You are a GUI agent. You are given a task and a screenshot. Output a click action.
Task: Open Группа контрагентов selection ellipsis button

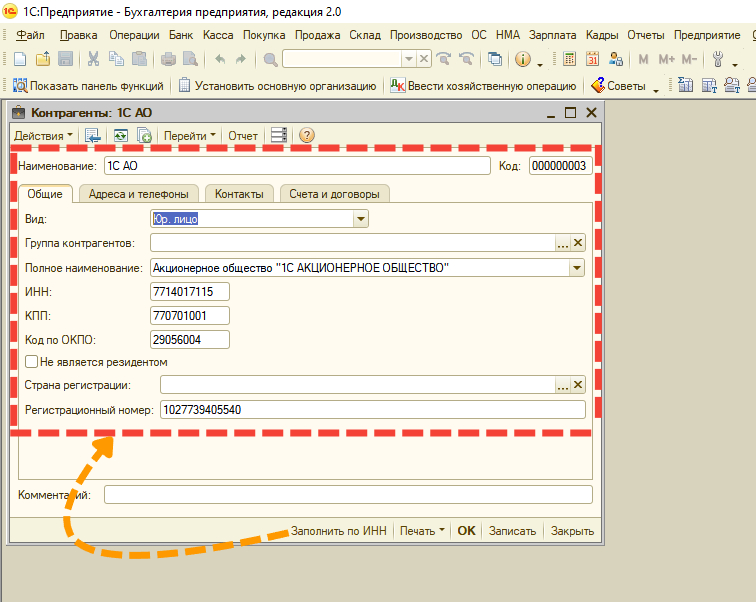(563, 243)
